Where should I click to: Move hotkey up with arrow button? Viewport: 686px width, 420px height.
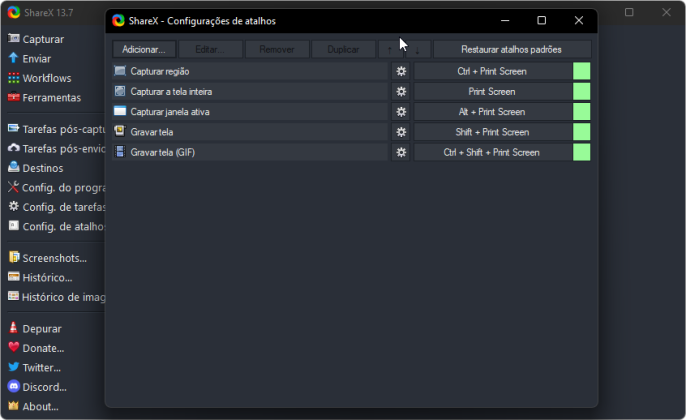click(x=390, y=49)
